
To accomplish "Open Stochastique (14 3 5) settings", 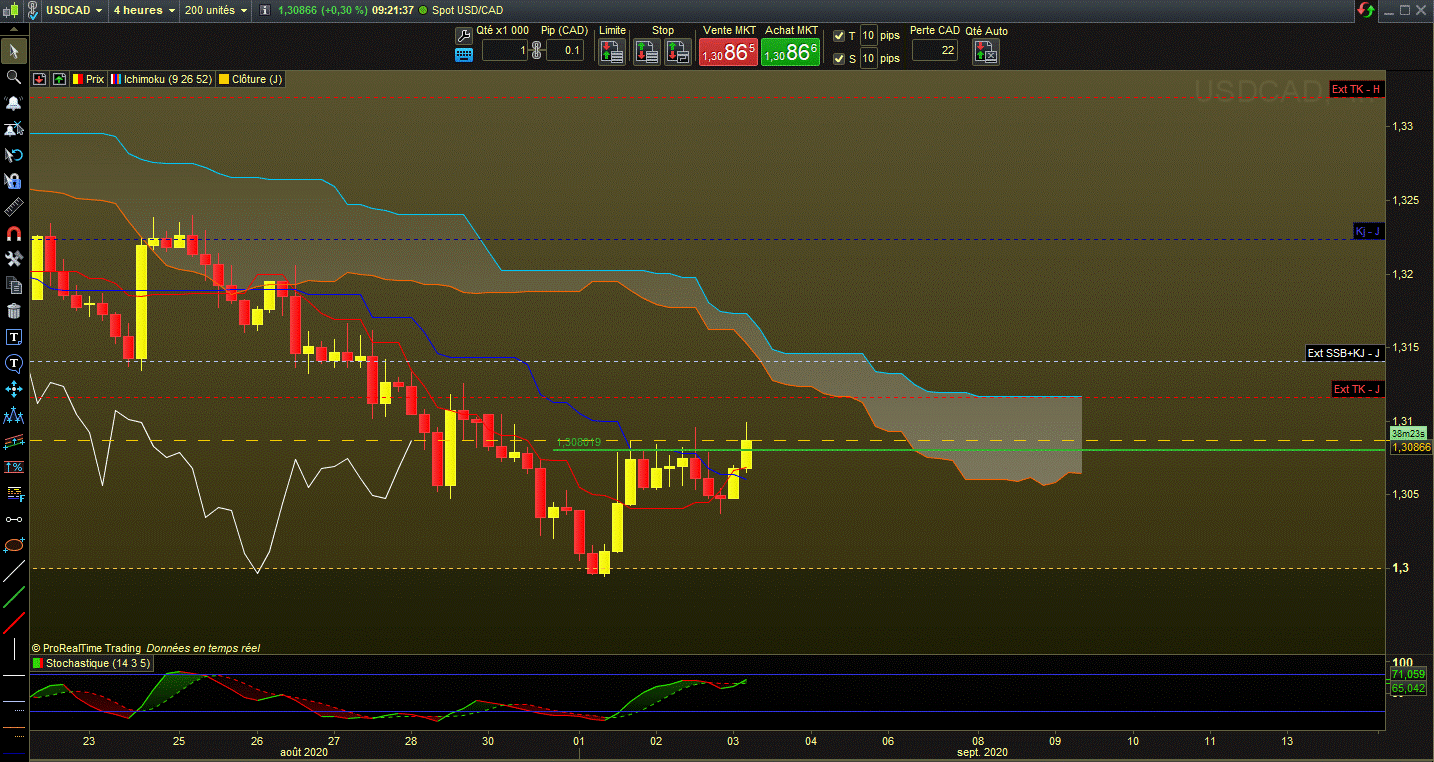I will click(90, 663).
